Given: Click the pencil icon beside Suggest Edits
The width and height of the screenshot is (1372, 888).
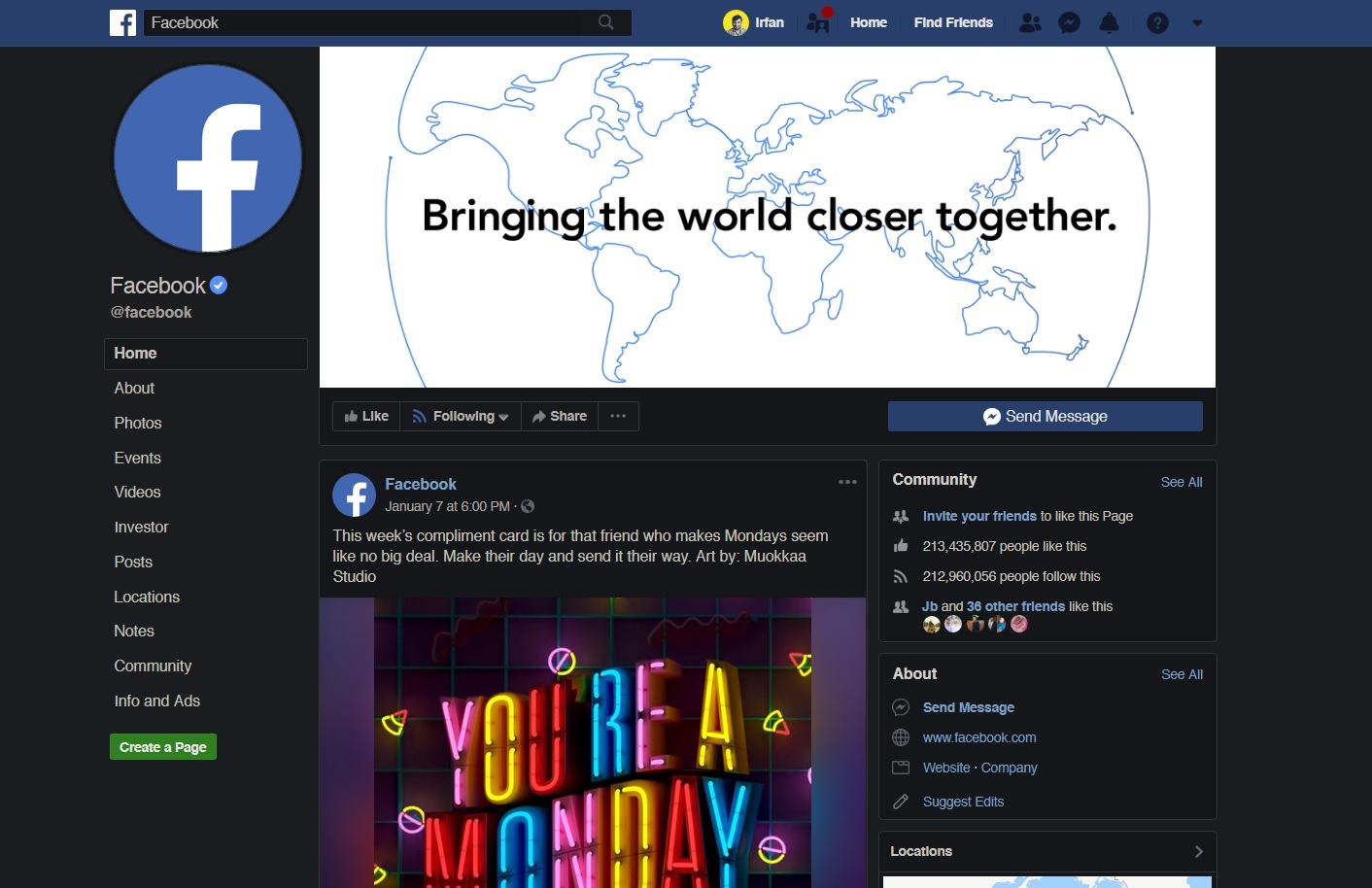Looking at the screenshot, I should (901, 802).
